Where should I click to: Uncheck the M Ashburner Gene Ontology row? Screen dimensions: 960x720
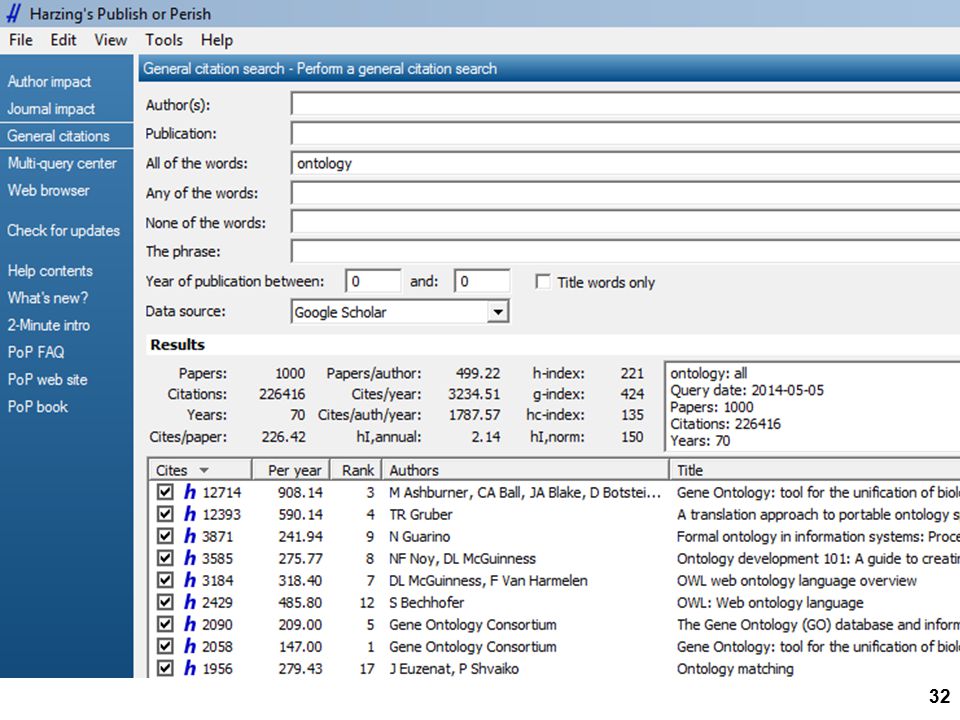click(165, 492)
